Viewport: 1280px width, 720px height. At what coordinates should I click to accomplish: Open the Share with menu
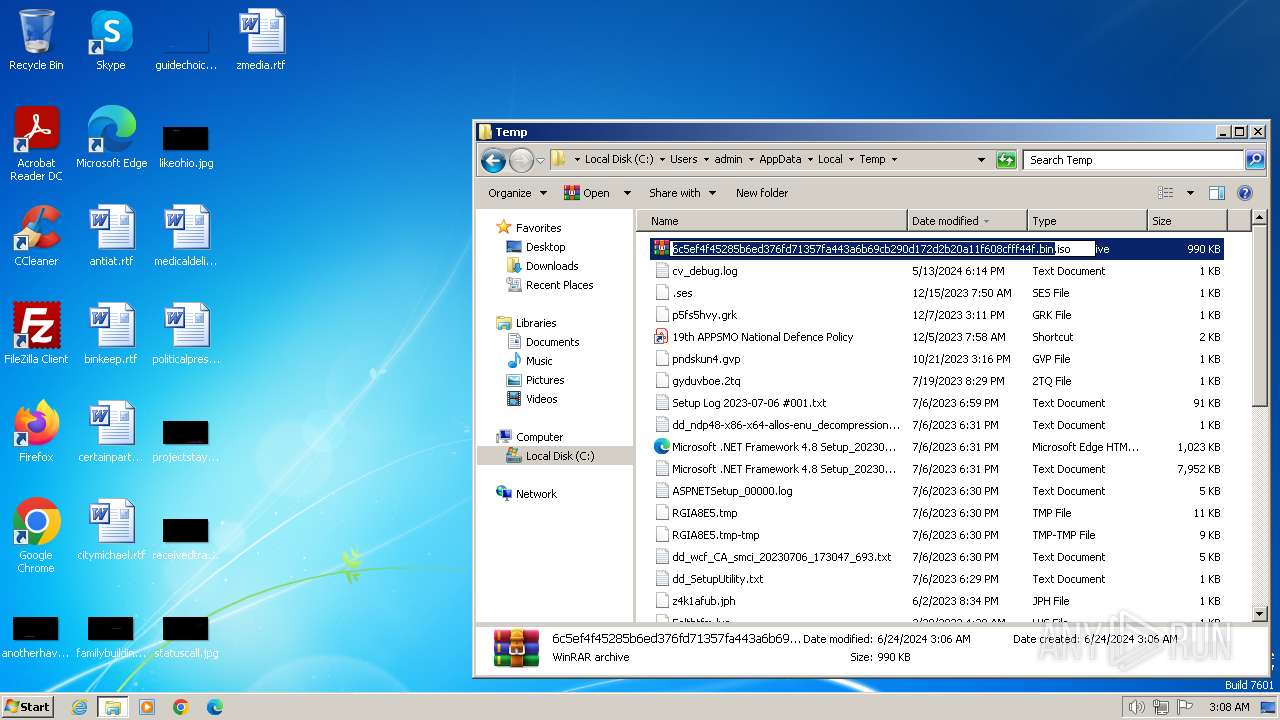tap(683, 193)
